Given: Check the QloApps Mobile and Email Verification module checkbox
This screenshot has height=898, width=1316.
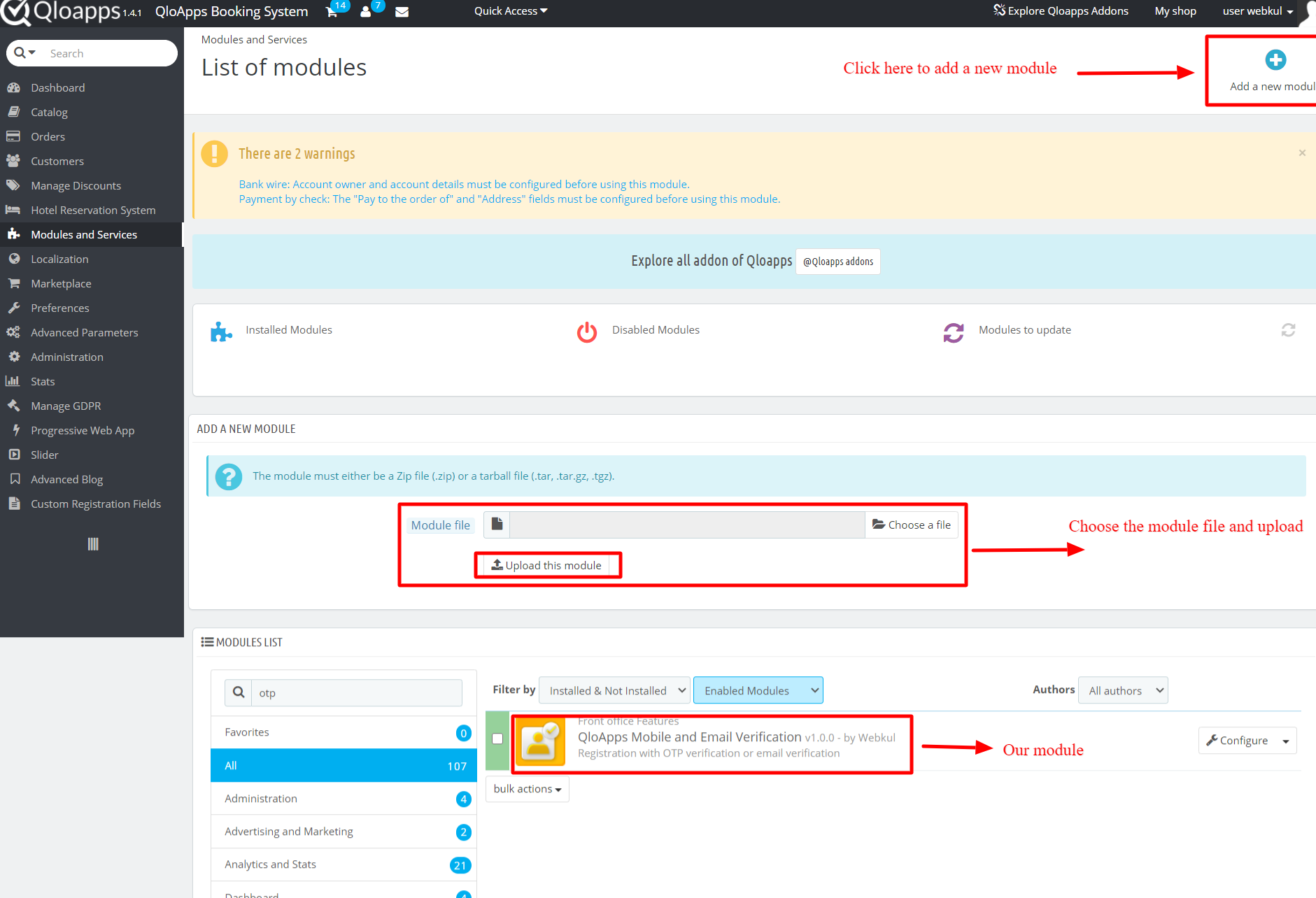Looking at the screenshot, I should (497, 739).
